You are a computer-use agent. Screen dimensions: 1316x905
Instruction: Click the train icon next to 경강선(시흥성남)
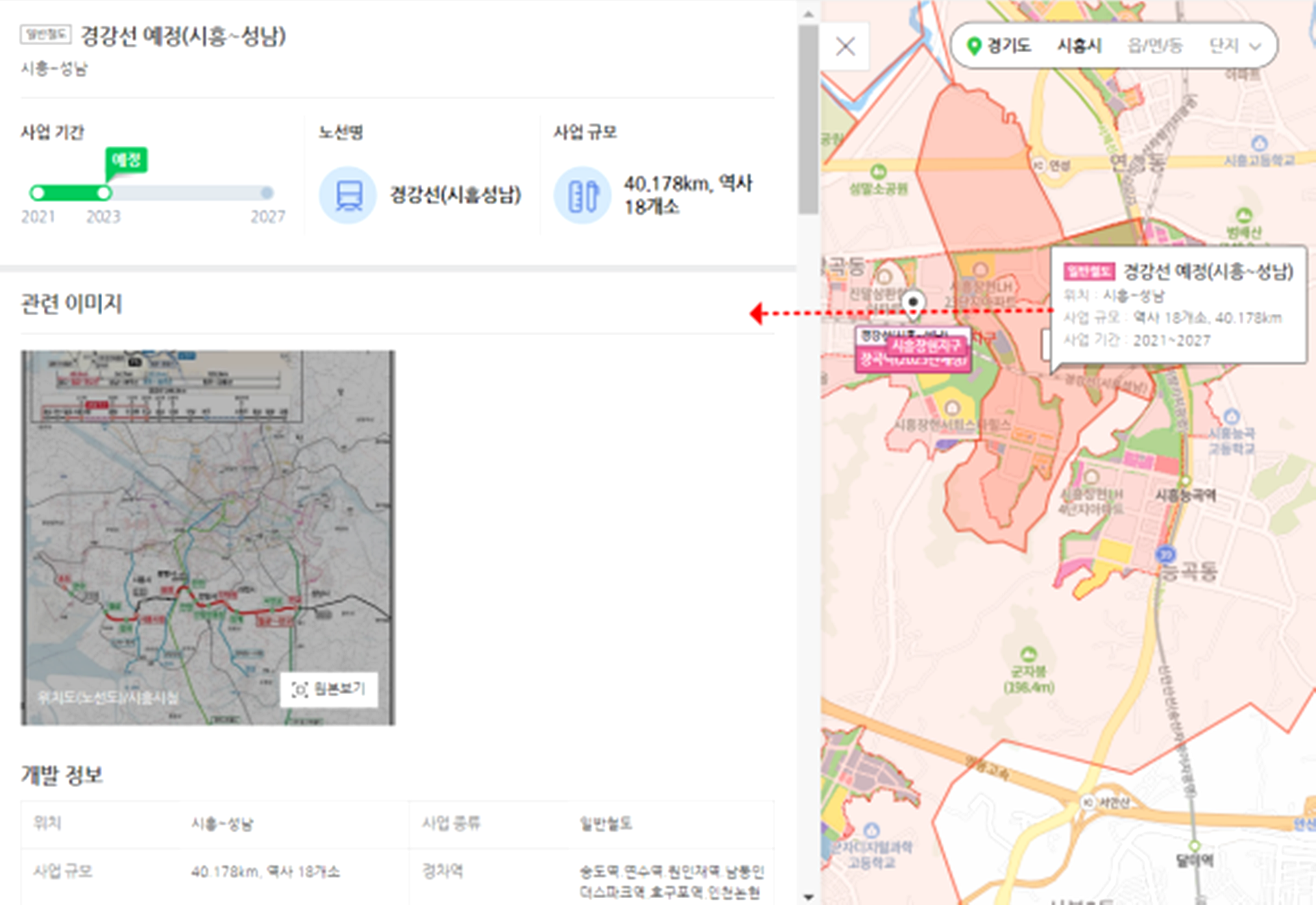[x=348, y=195]
